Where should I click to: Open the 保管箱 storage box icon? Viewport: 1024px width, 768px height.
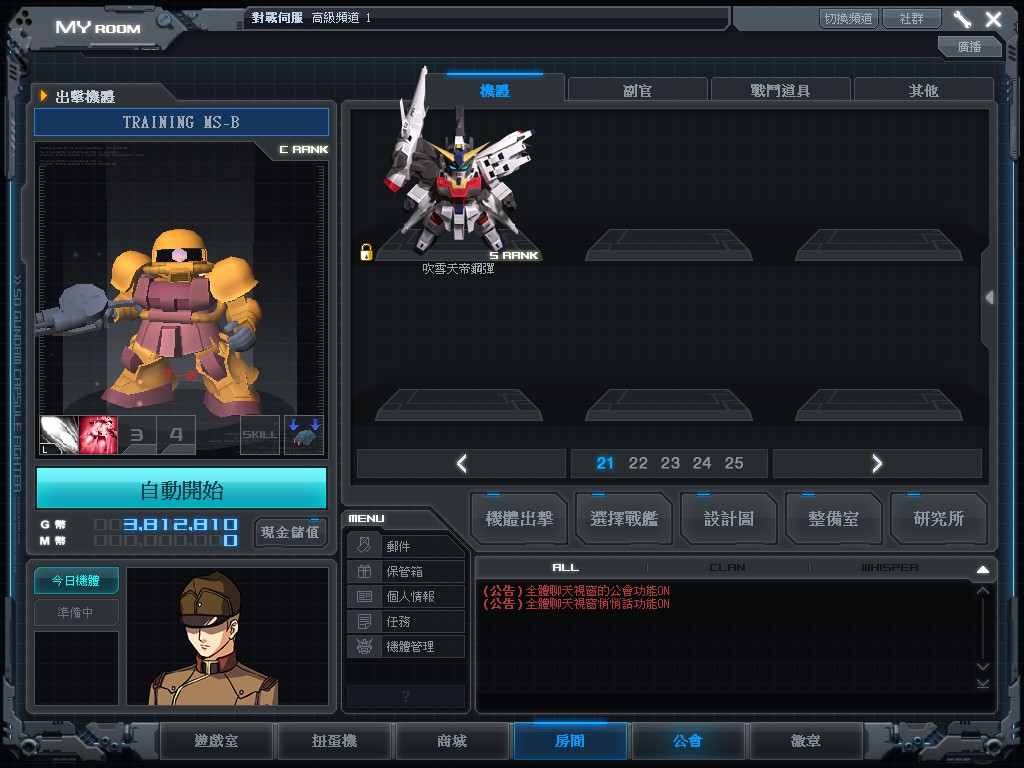coord(364,571)
